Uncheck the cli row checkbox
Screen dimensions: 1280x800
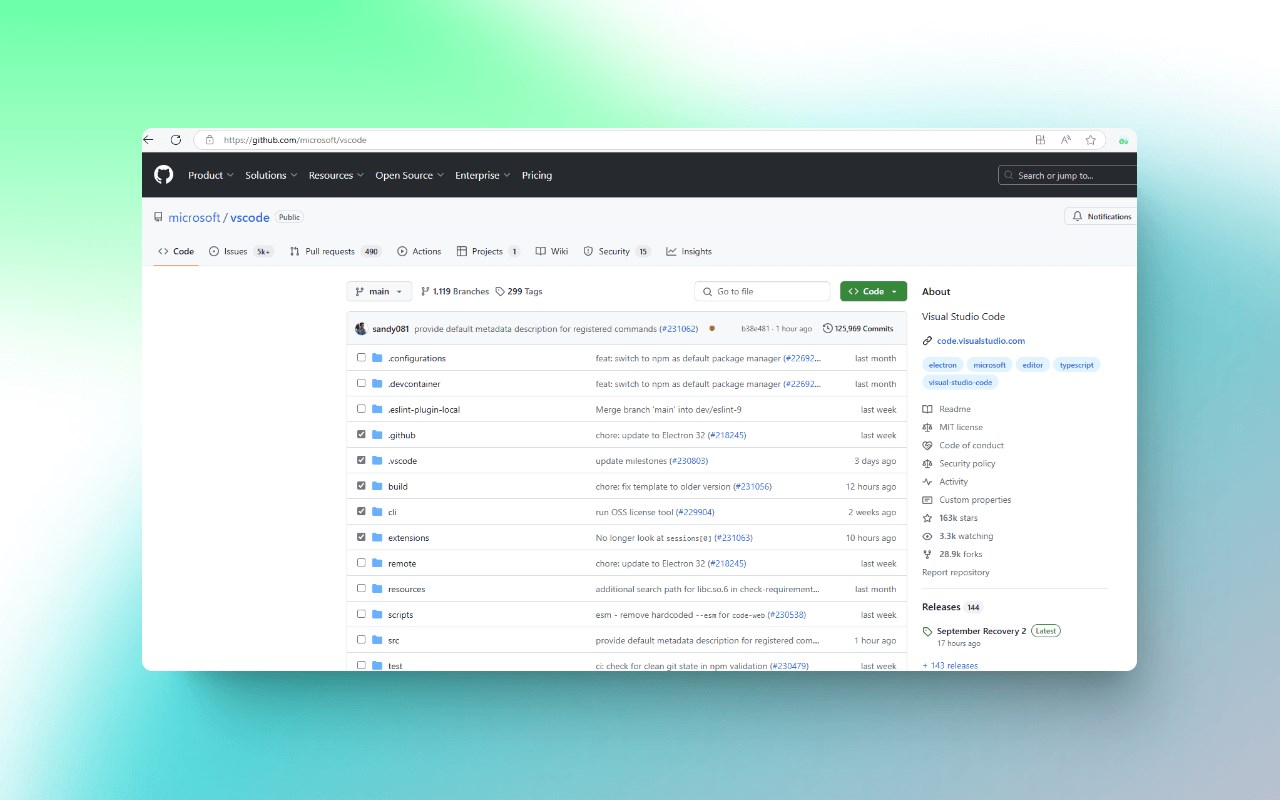click(x=361, y=511)
